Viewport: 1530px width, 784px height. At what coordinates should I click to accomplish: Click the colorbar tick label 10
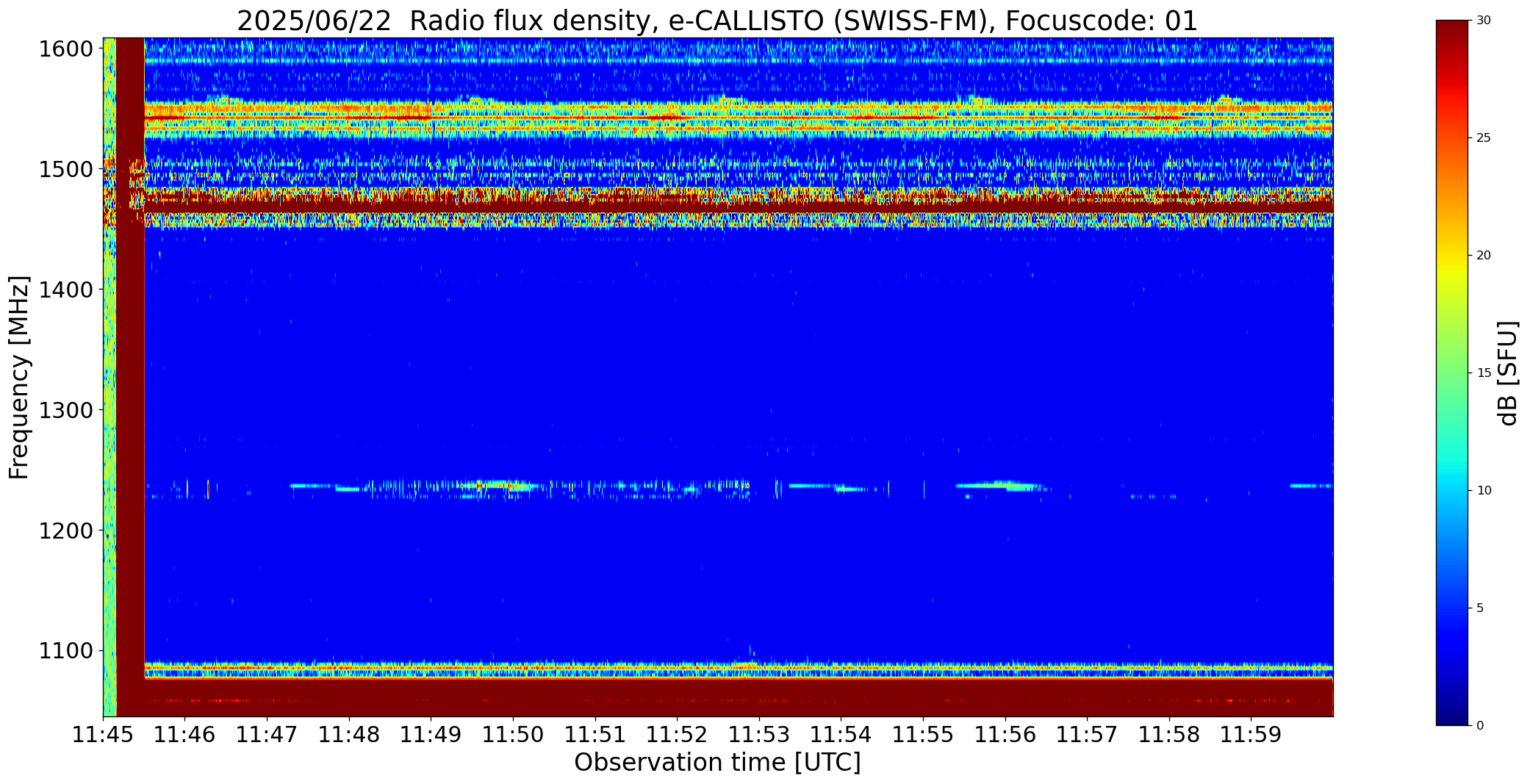click(x=1484, y=491)
